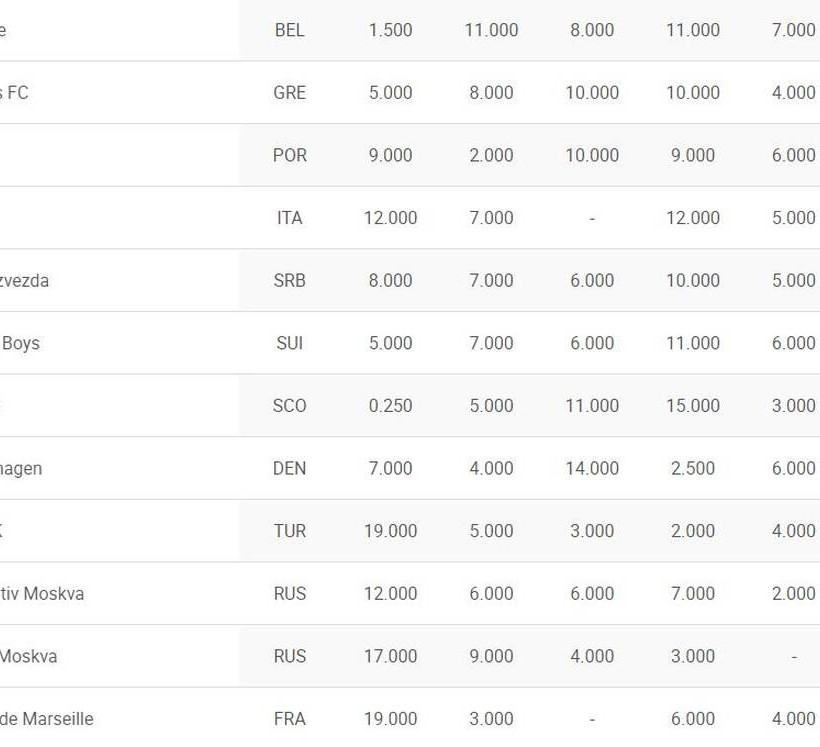
Task: Open the team name ending in 'Boys'
Action: point(20,343)
